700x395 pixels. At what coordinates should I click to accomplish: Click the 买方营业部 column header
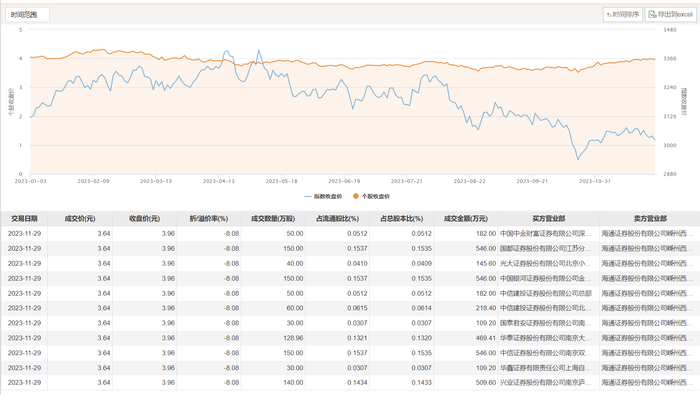(x=549, y=219)
